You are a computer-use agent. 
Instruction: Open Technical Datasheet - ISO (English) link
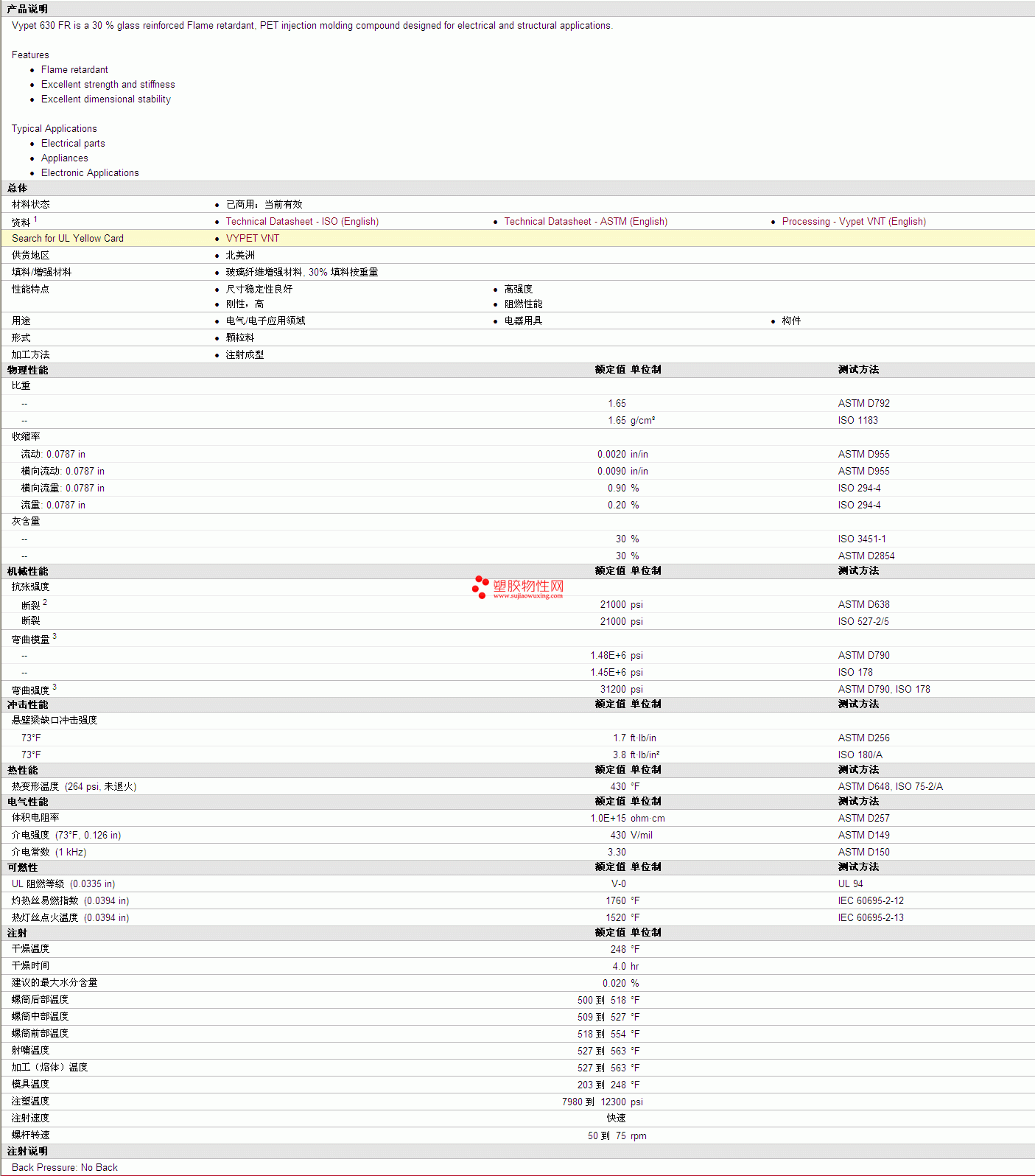(x=302, y=221)
